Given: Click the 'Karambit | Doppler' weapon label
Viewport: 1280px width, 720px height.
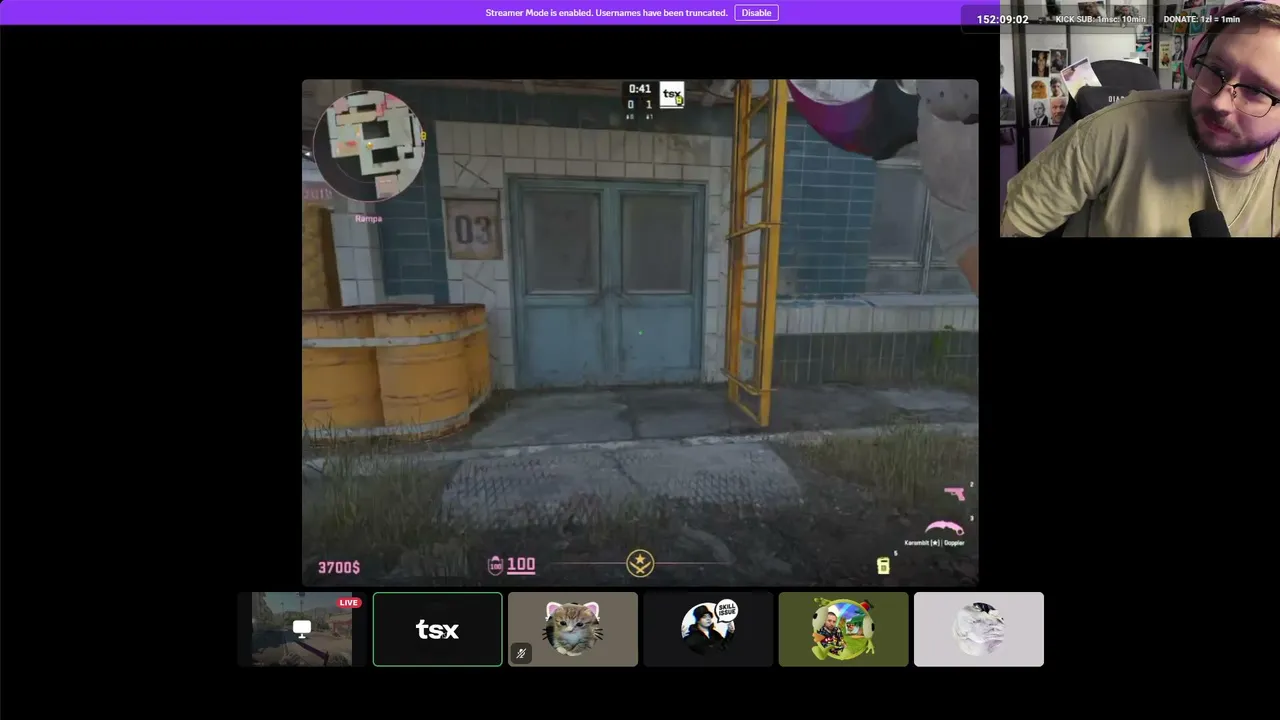Looking at the screenshot, I should coord(935,543).
